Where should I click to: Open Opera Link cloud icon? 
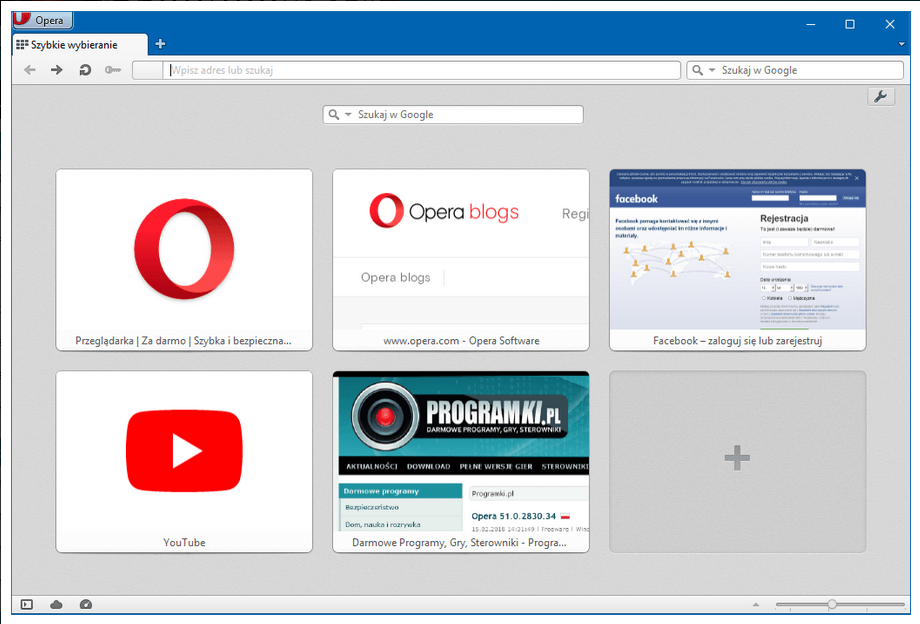tap(56, 604)
